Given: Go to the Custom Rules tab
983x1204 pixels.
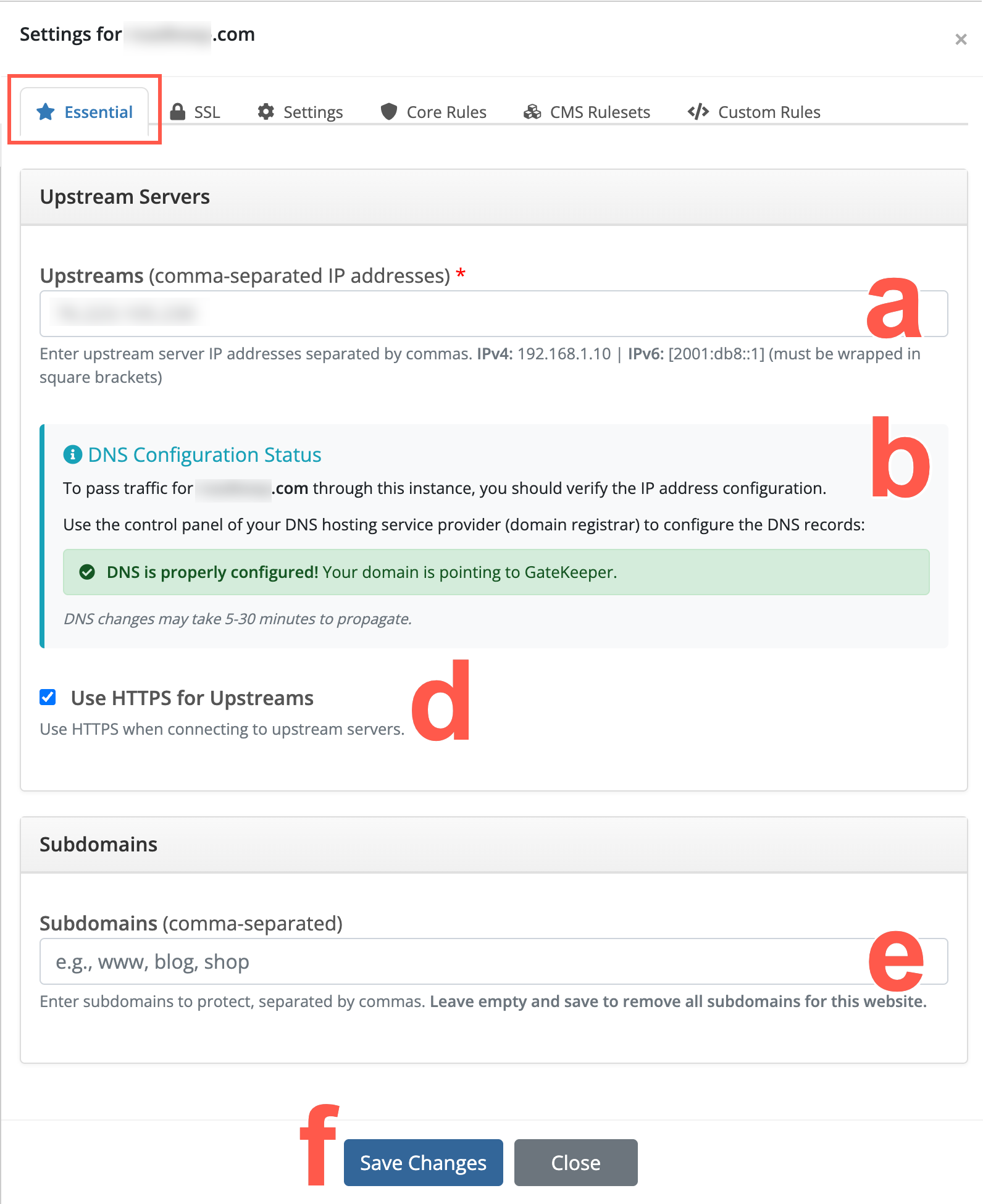Looking at the screenshot, I should point(754,112).
